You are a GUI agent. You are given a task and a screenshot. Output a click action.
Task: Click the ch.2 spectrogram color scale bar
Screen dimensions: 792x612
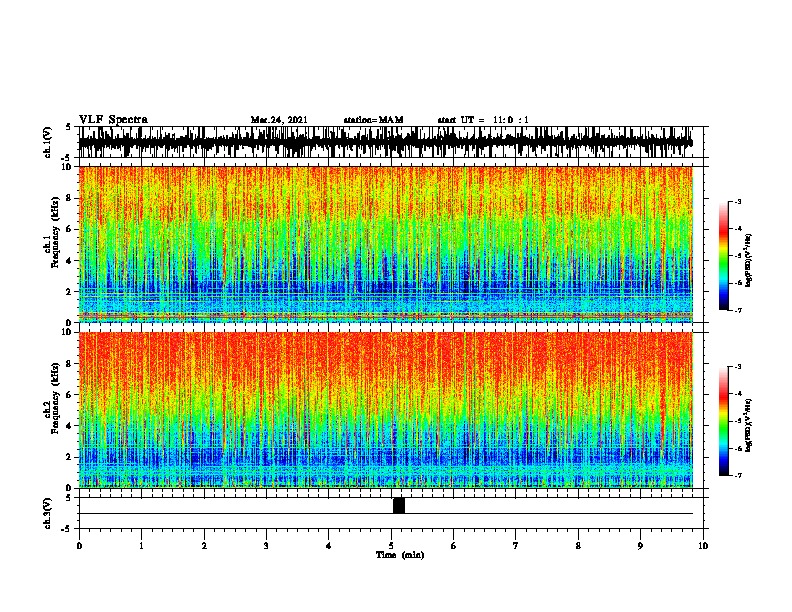(x=724, y=421)
